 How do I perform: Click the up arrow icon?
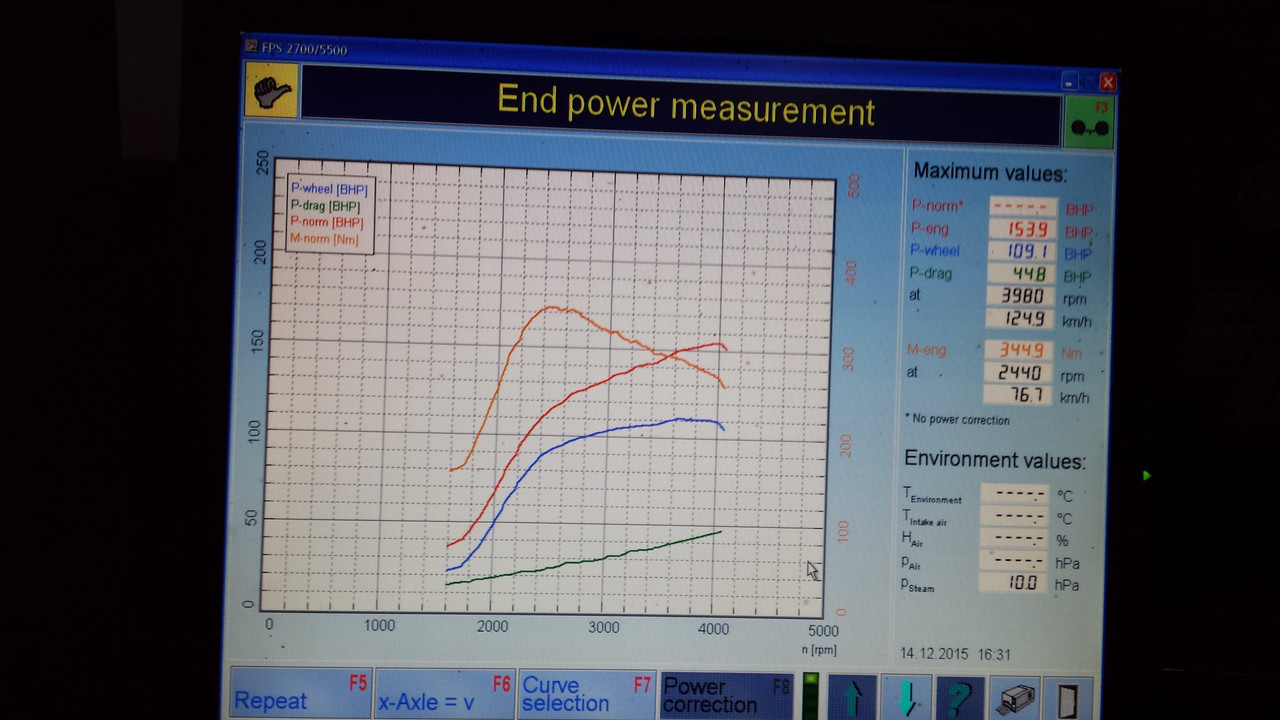click(852, 697)
